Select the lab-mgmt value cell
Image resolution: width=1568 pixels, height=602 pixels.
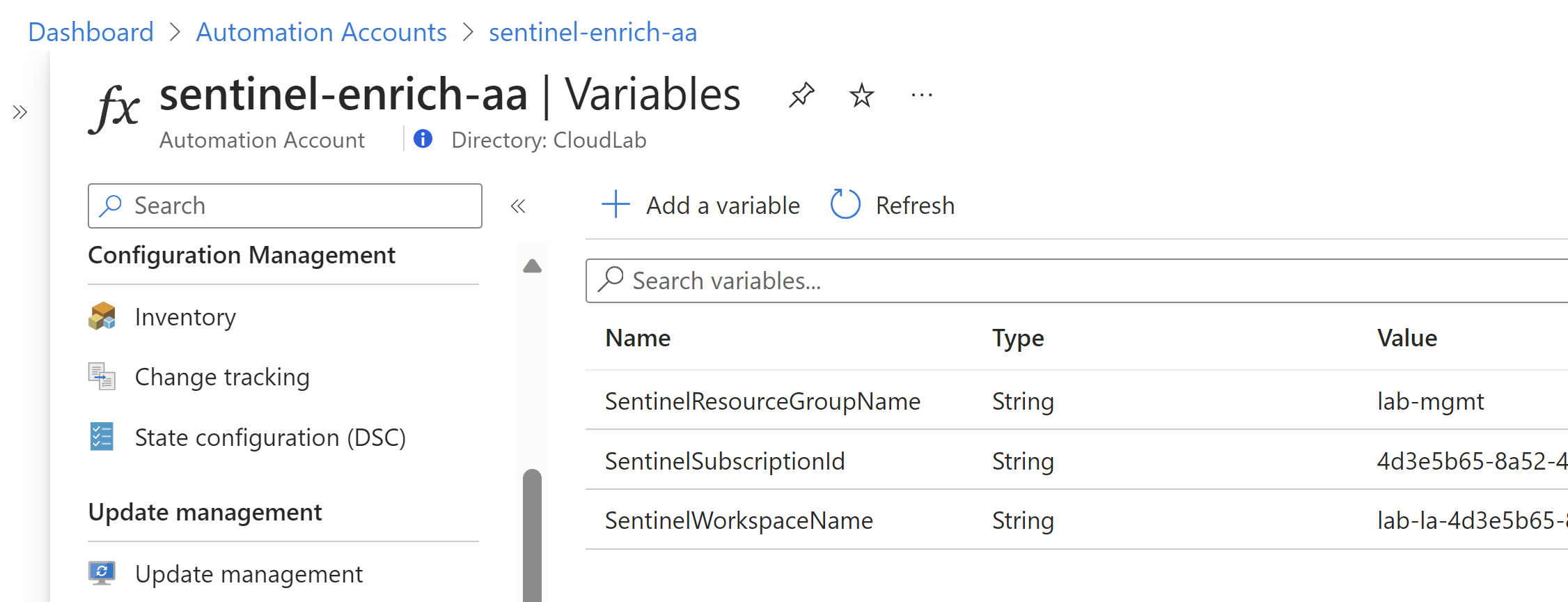coord(1431,401)
